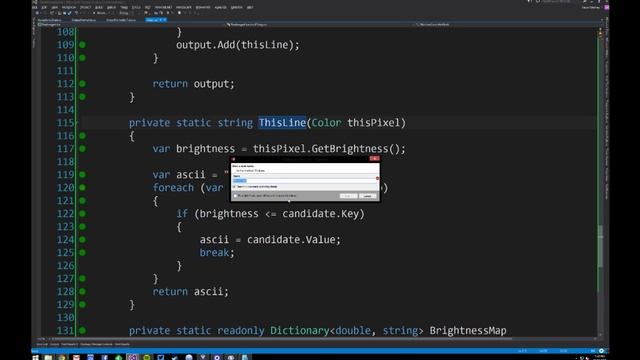Viewport: 640px width, 360px height.
Task: Click the highlighted 'ThisLine' method name
Action: 282,123
